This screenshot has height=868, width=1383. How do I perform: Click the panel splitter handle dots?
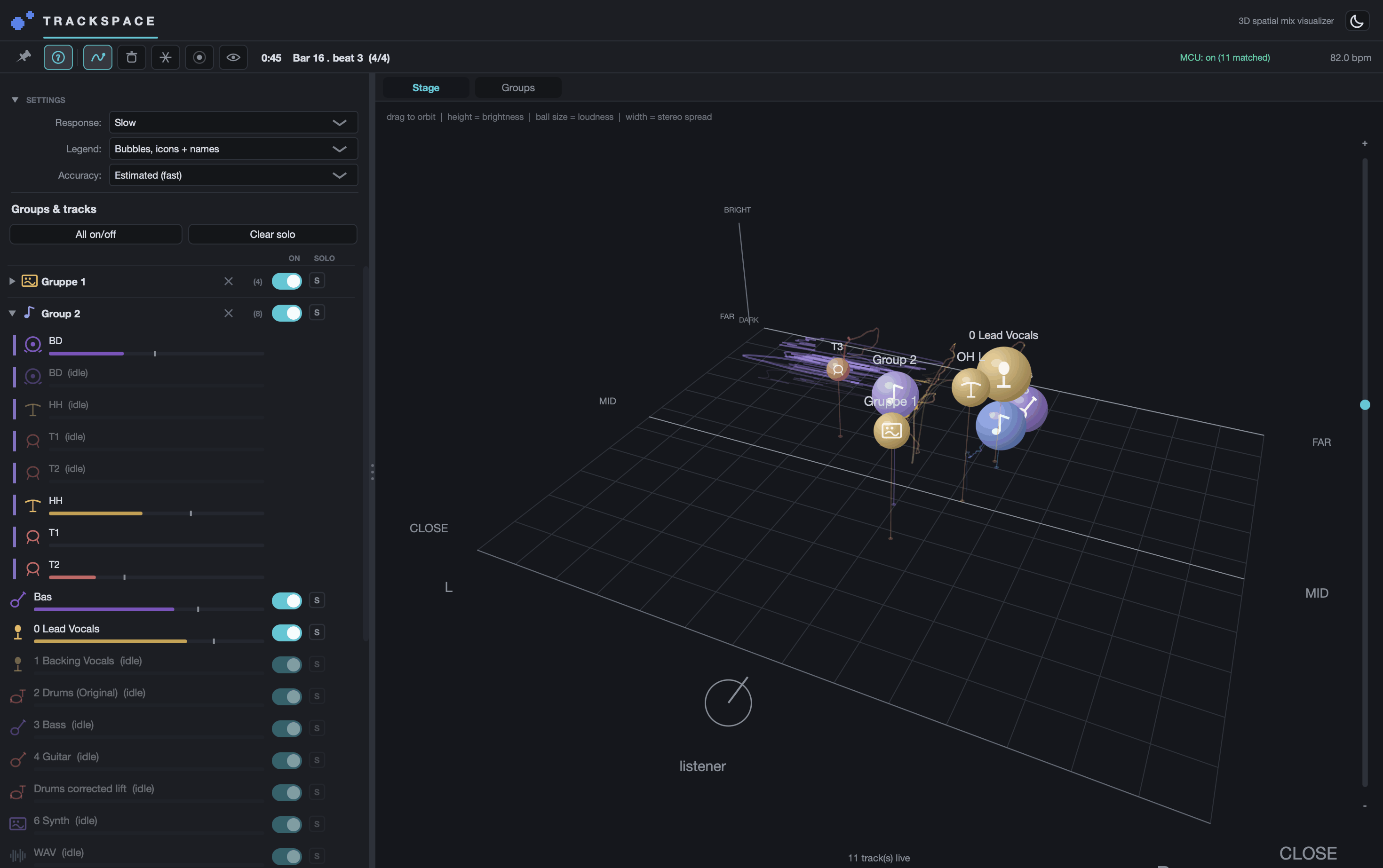(x=372, y=471)
